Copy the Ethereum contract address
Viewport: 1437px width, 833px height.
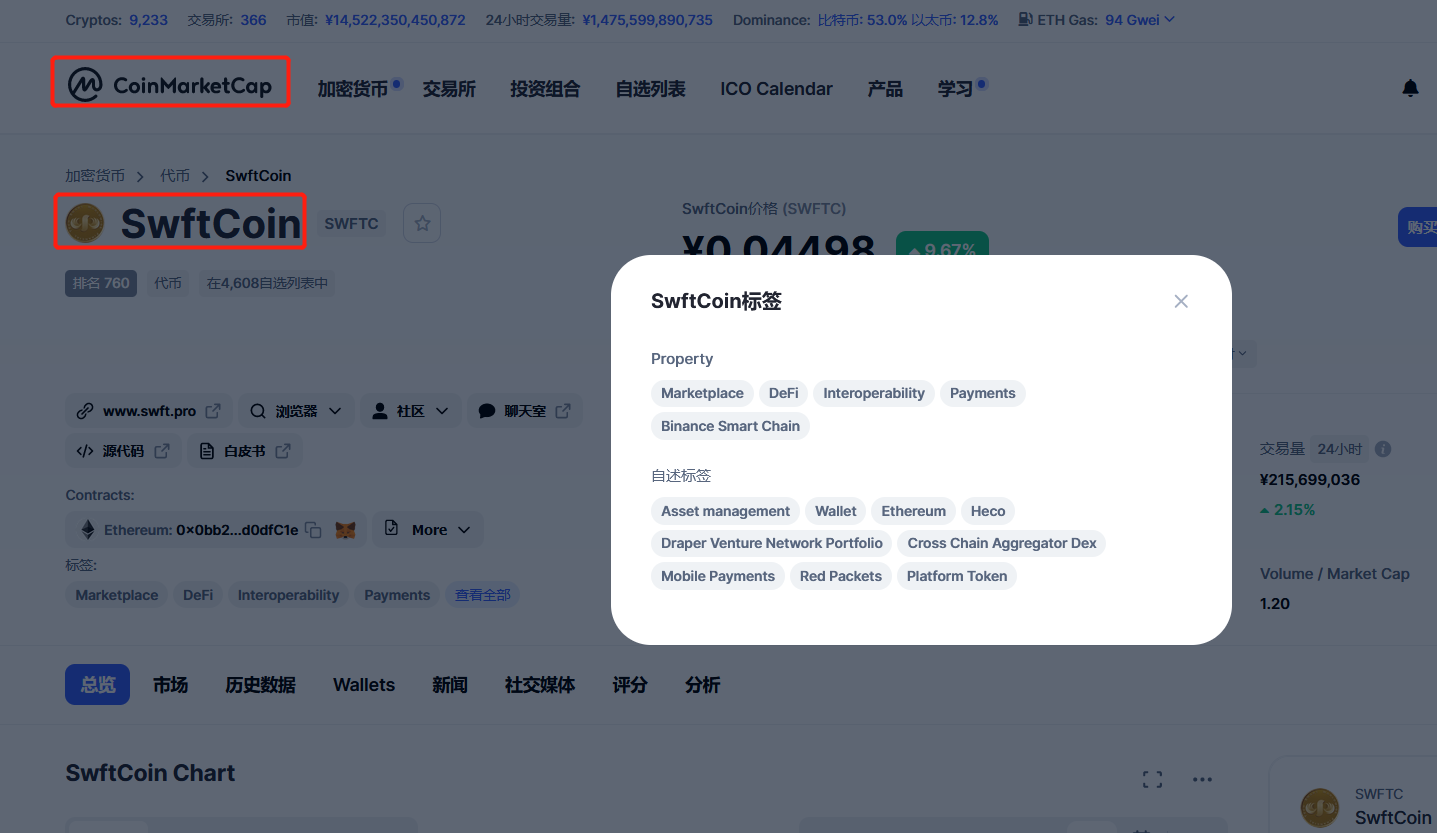(x=313, y=530)
